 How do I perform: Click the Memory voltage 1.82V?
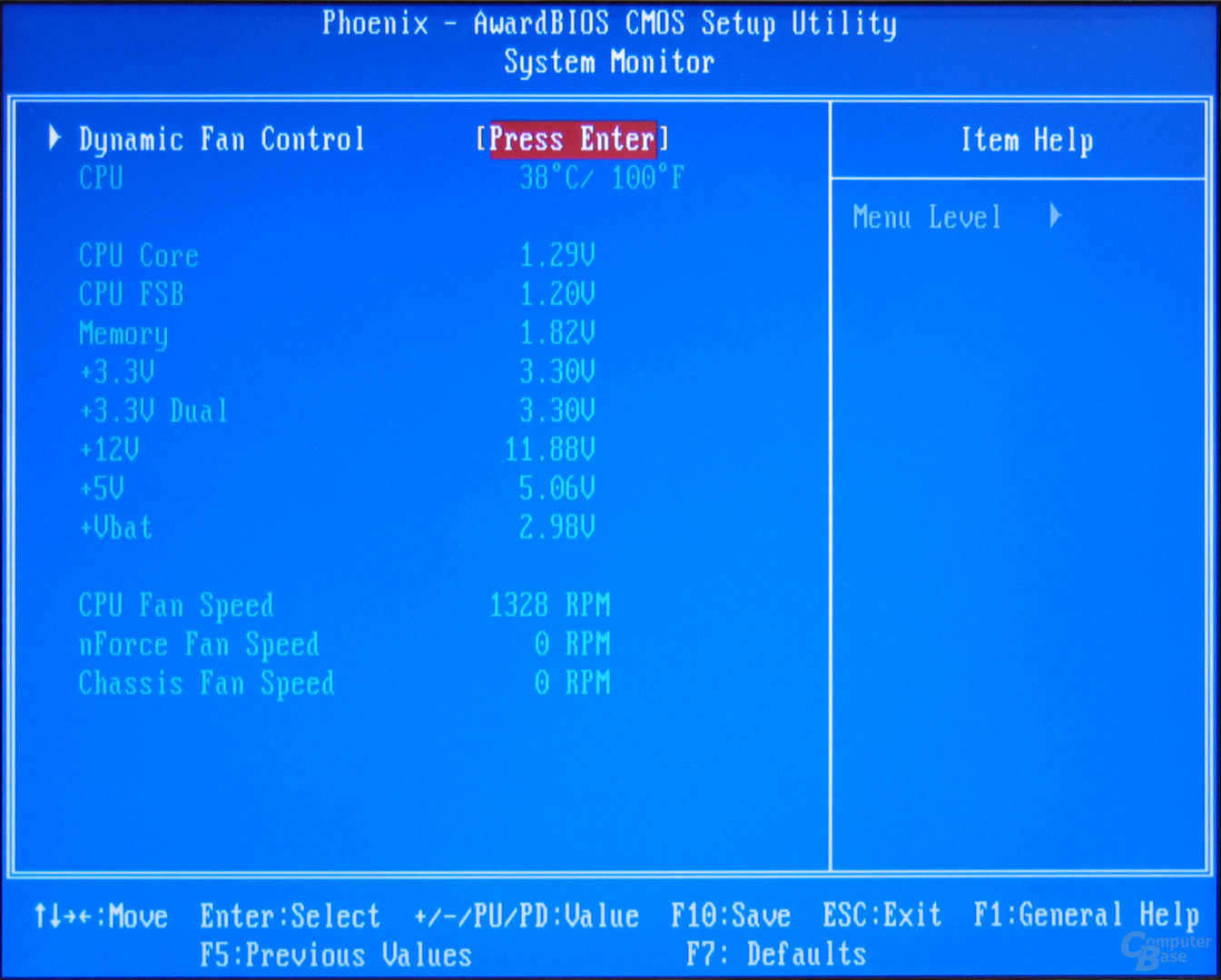pyautogui.click(x=557, y=334)
